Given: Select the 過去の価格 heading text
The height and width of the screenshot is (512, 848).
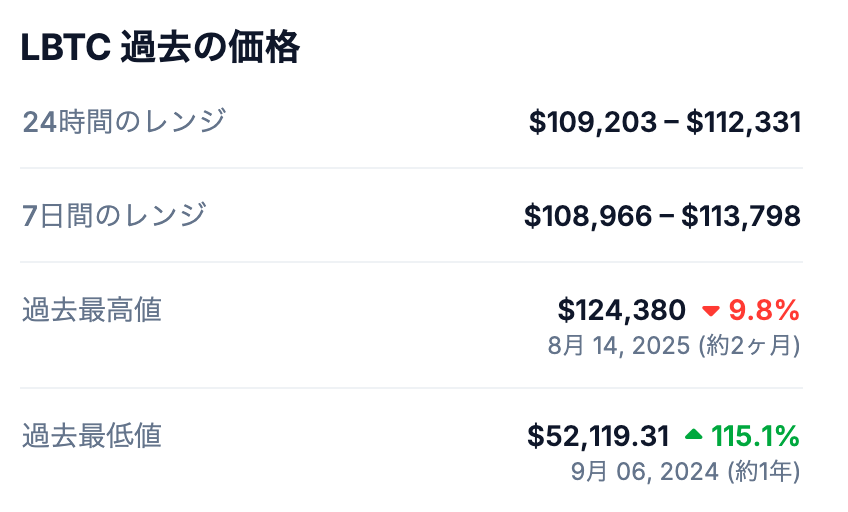Looking at the screenshot, I should coord(209,47).
